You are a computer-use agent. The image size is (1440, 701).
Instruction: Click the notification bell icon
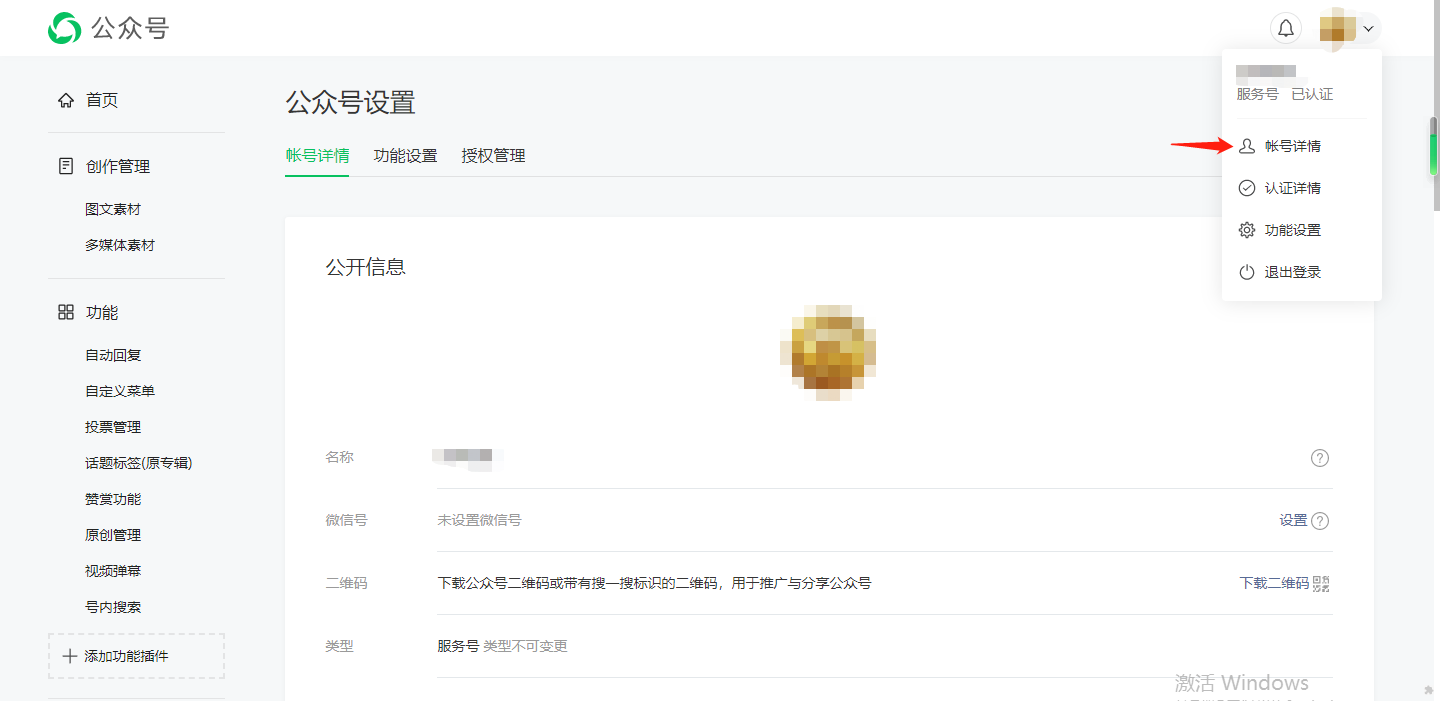(x=1286, y=29)
